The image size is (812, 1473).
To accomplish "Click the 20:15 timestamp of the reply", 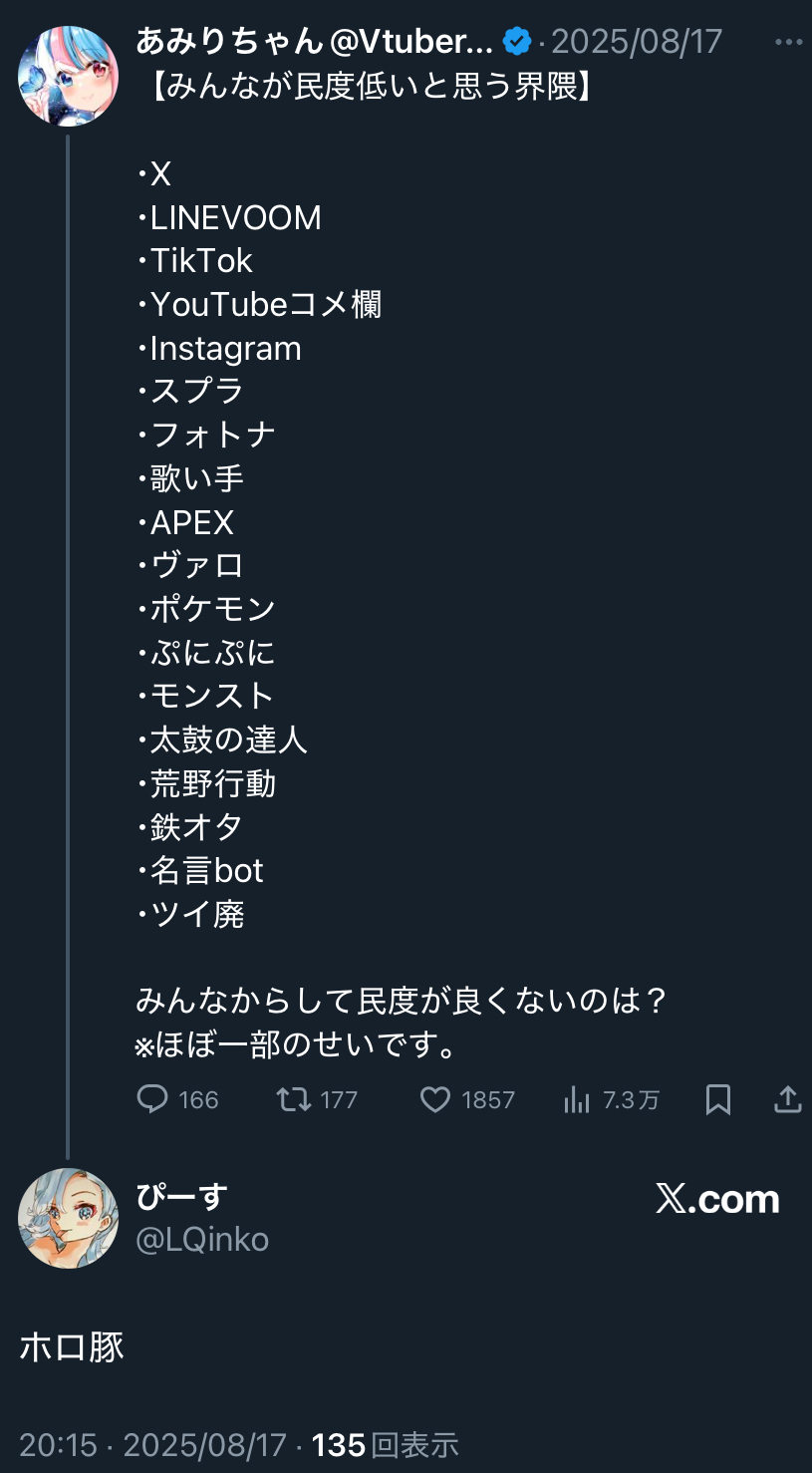I will pos(58,1444).
